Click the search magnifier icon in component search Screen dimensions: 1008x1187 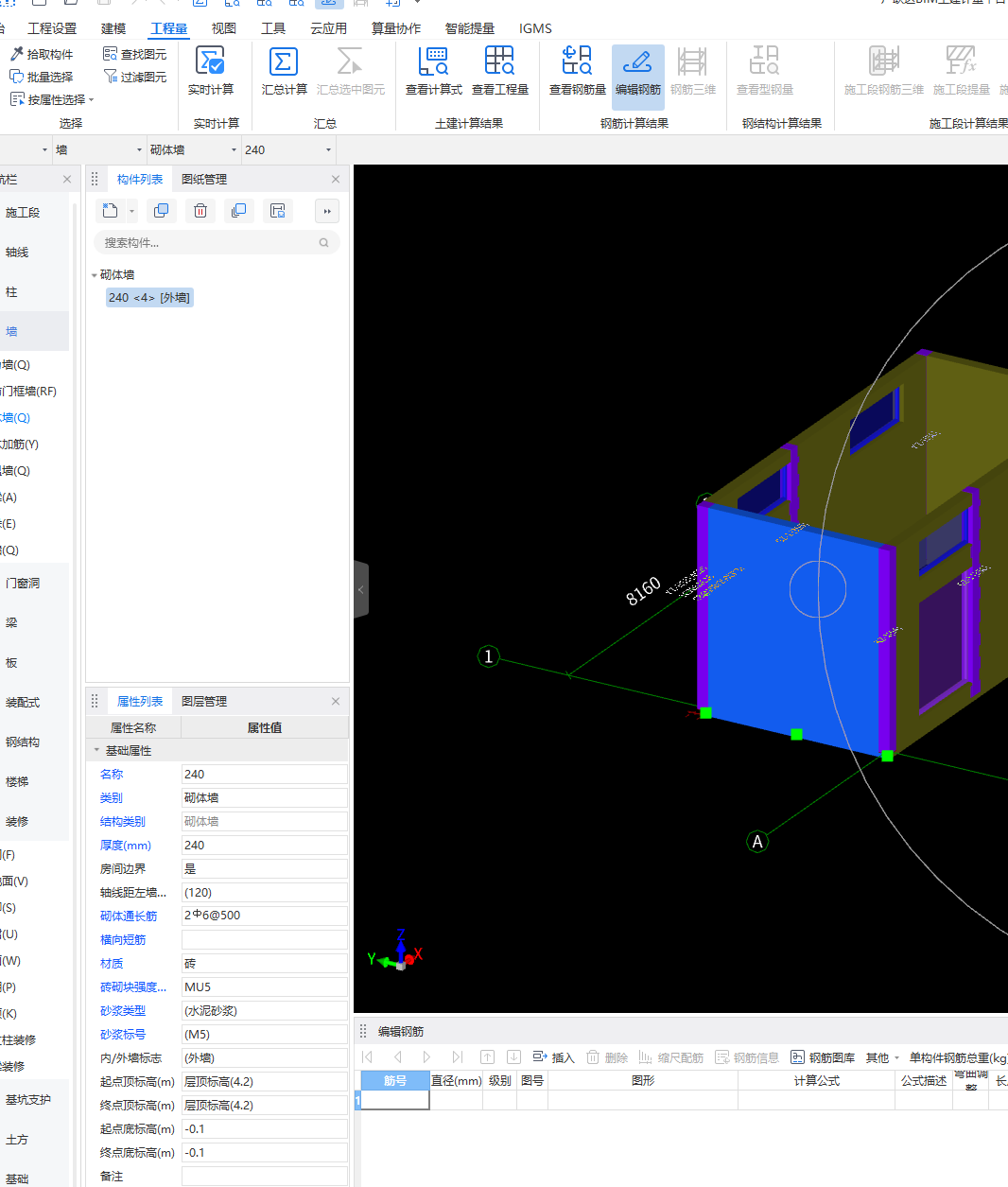323,243
